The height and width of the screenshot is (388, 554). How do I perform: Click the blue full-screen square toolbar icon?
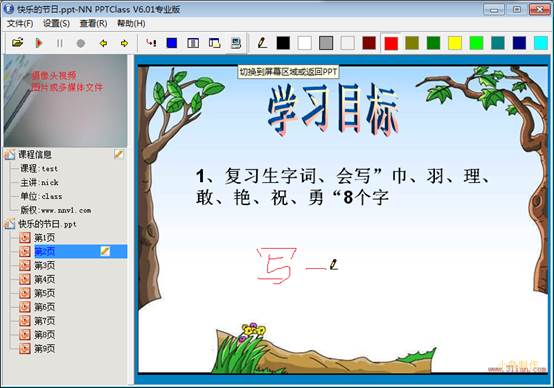172,43
